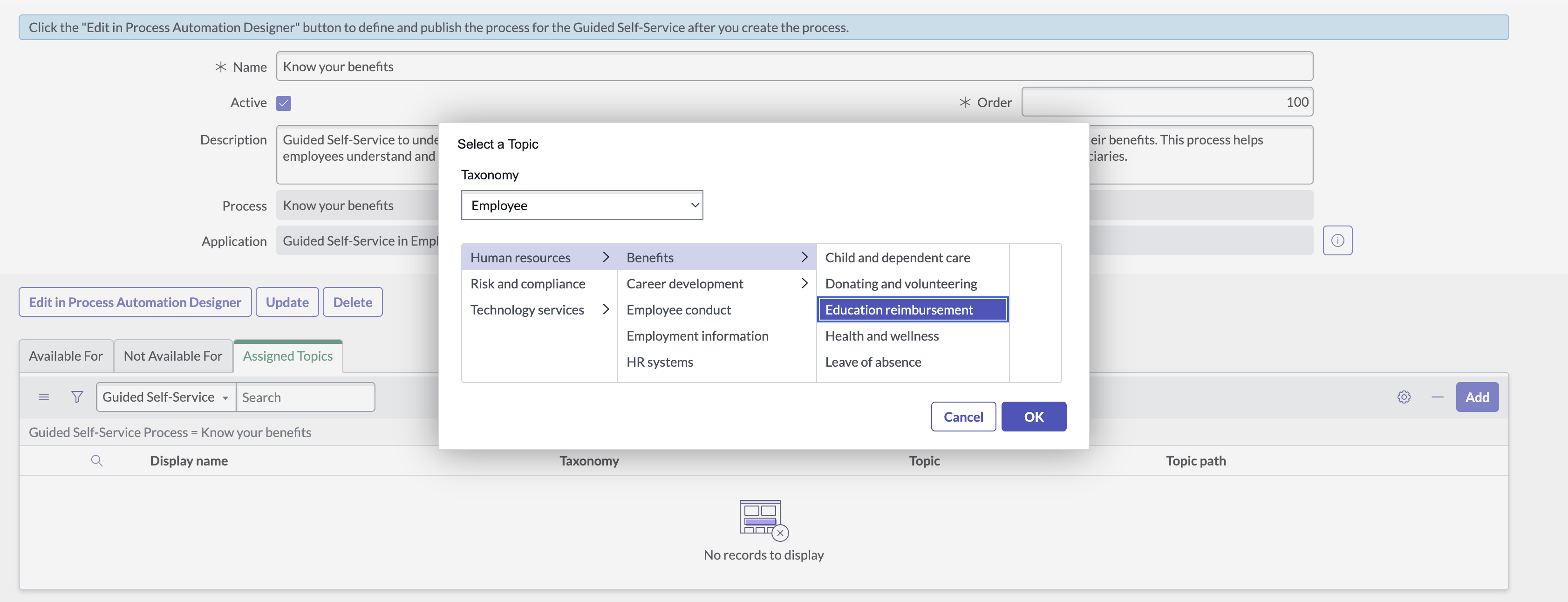This screenshot has width=1568, height=602.
Task: Select Donating and volunteering topic
Action: (913, 284)
